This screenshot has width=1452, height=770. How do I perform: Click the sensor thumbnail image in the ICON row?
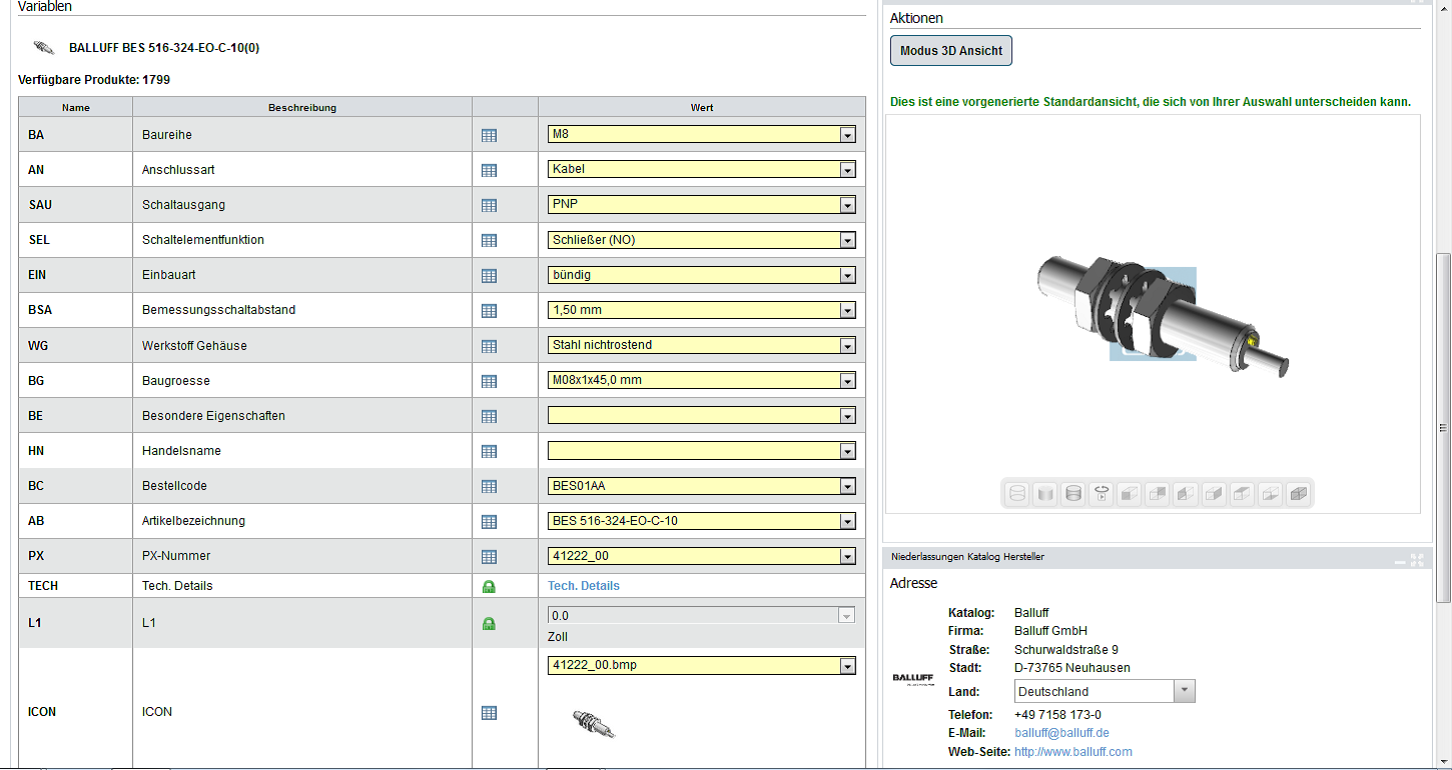[x=594, y=723]
